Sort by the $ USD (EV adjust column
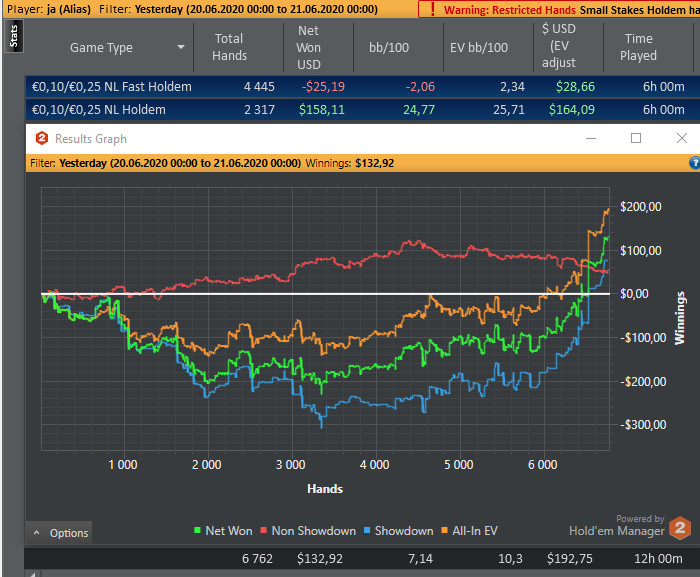Viewport: 700px width, 577px height. pos(558,46)
